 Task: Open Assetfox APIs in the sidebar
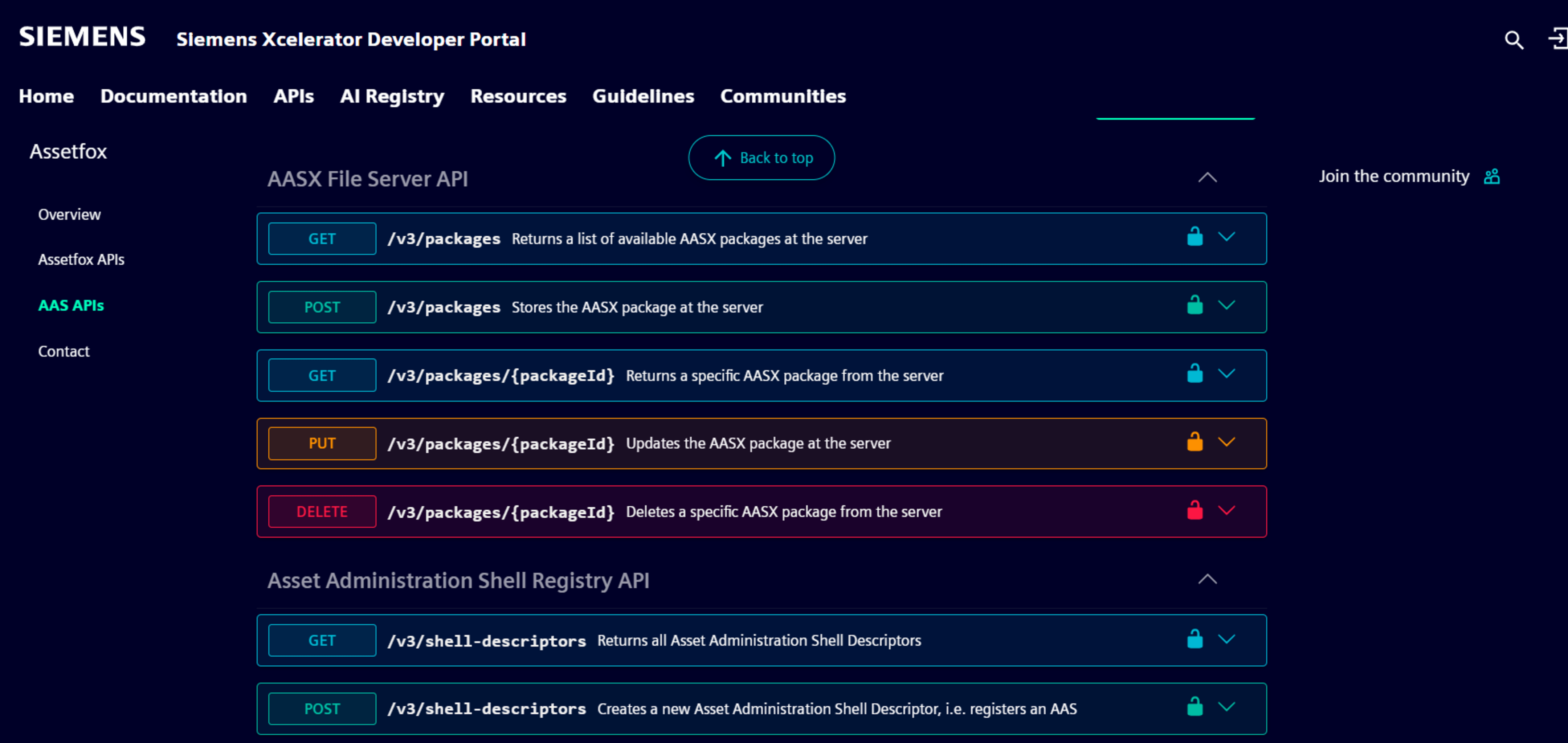click(81, 260)
